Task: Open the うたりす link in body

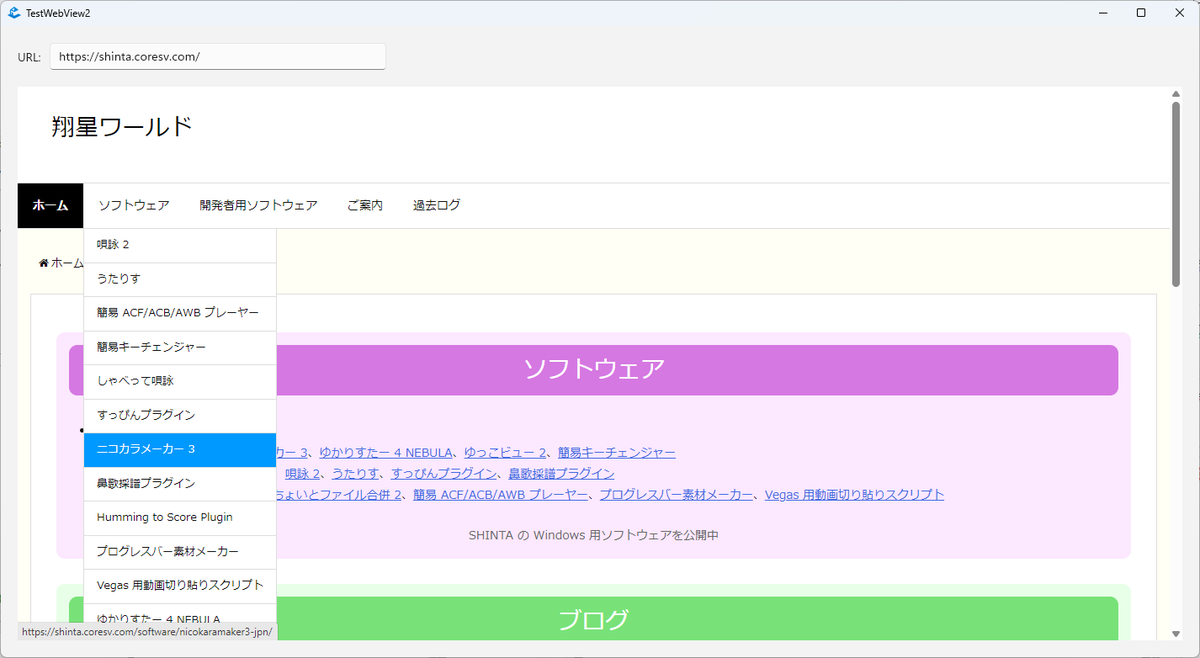Action: (x=355, y=474)
